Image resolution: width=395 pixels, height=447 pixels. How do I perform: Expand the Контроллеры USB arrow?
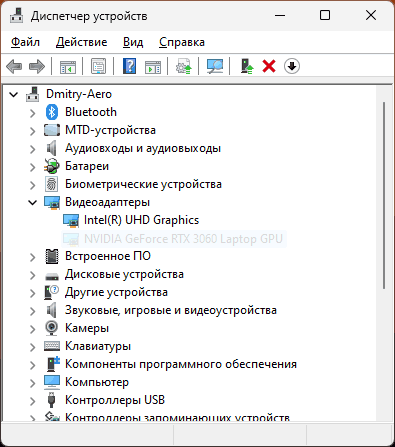[32, 401]
